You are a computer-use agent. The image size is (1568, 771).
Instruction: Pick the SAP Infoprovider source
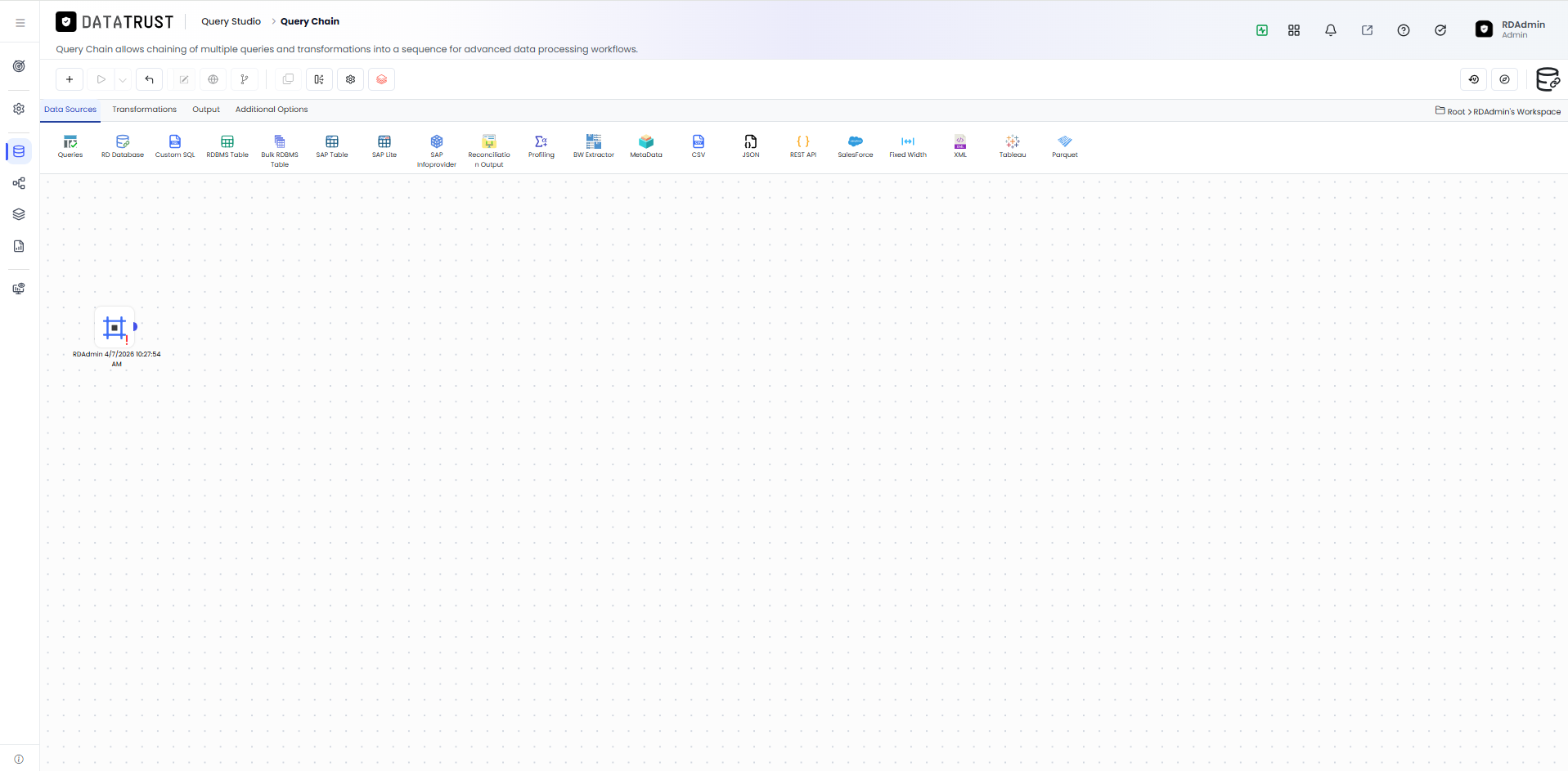[x=437, y=151]
